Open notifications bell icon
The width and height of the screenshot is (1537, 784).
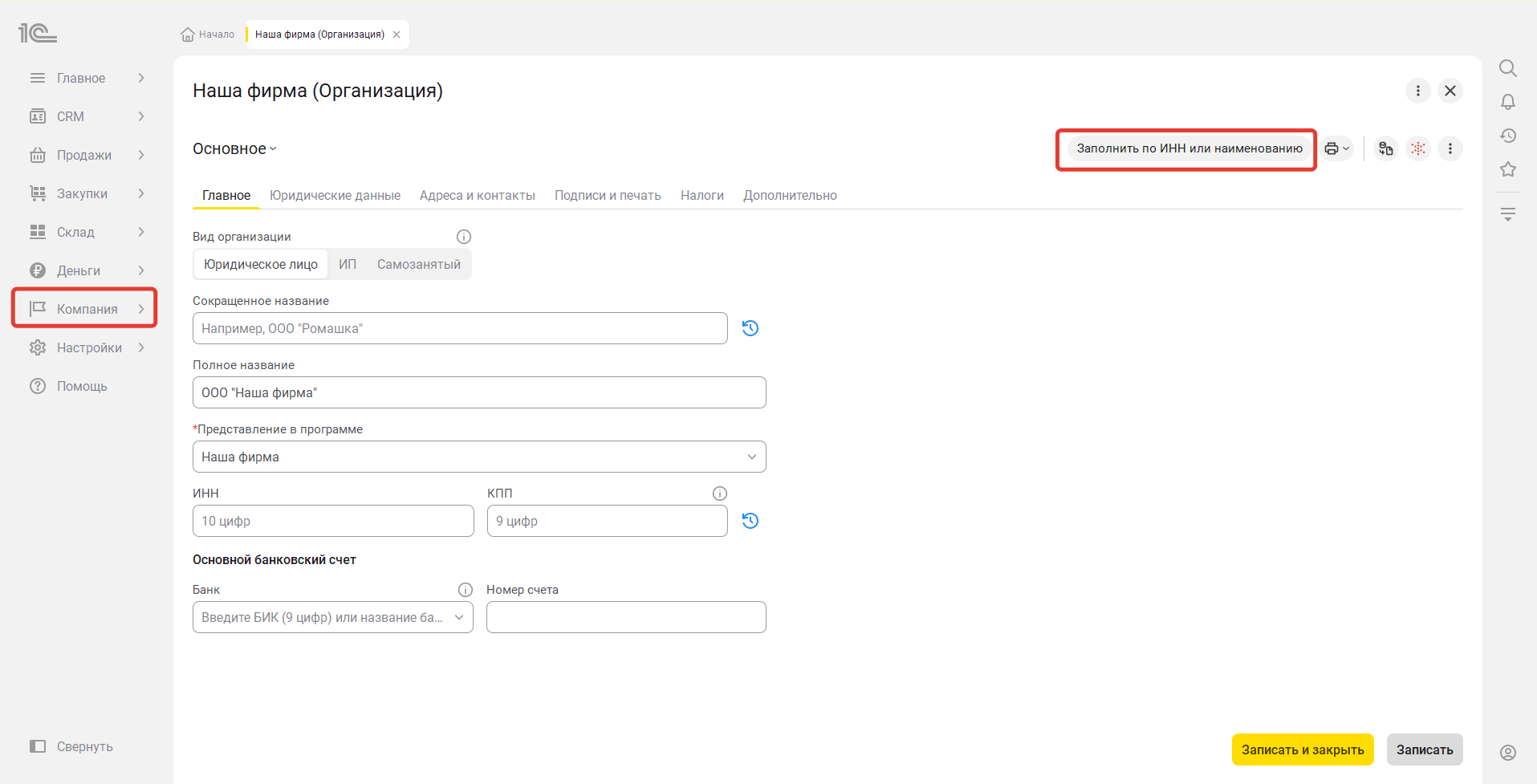(x=1507, y=102)
